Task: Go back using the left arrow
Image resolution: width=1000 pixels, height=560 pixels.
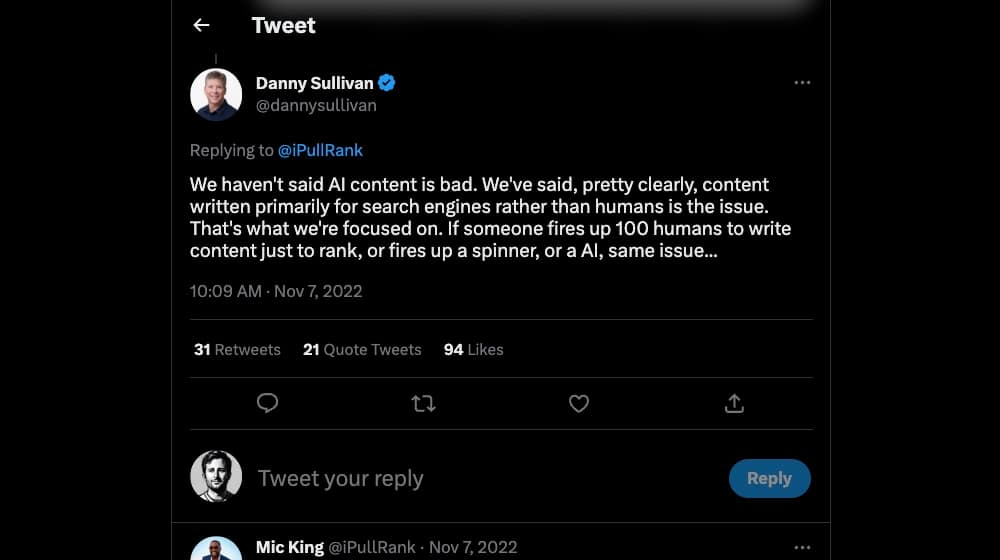Action: (x=202, y=26)
